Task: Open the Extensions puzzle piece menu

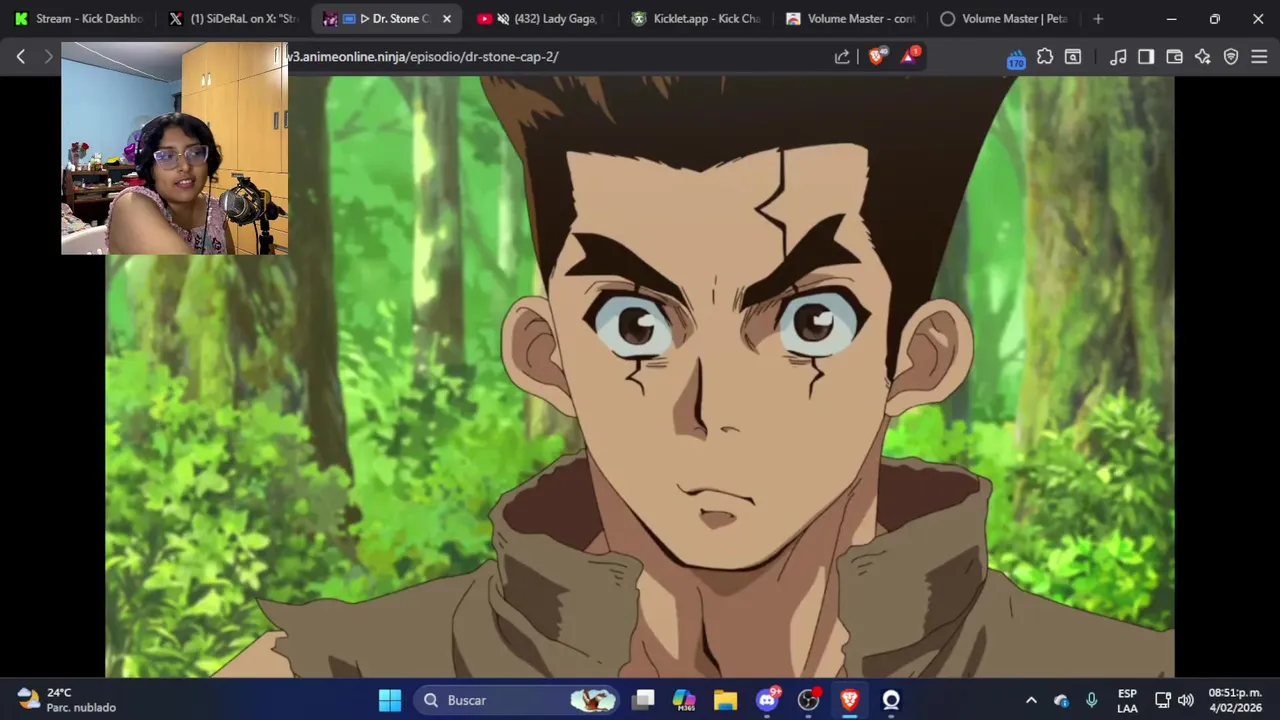Action: coord(1045,57)
